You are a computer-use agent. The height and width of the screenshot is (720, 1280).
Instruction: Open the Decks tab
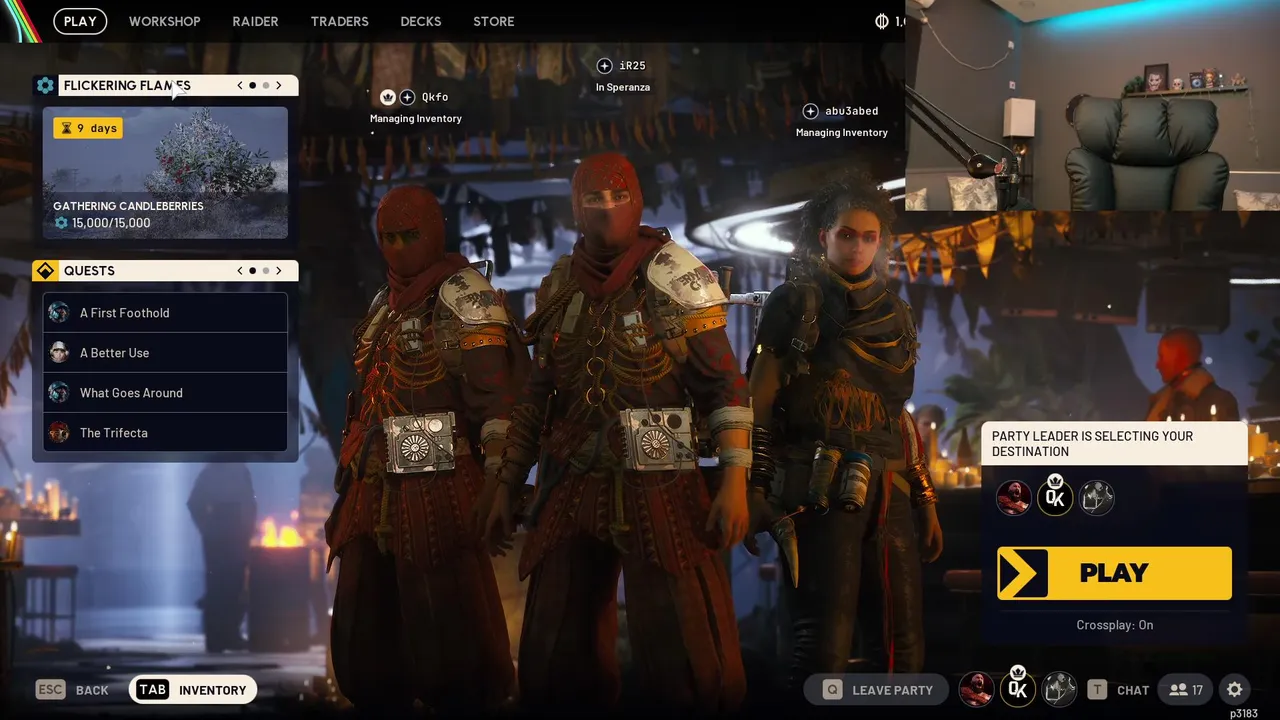[421, 21]
